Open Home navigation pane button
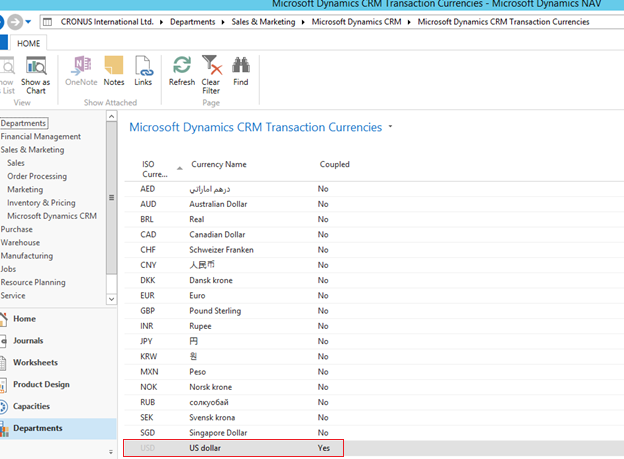 (58, 319)
